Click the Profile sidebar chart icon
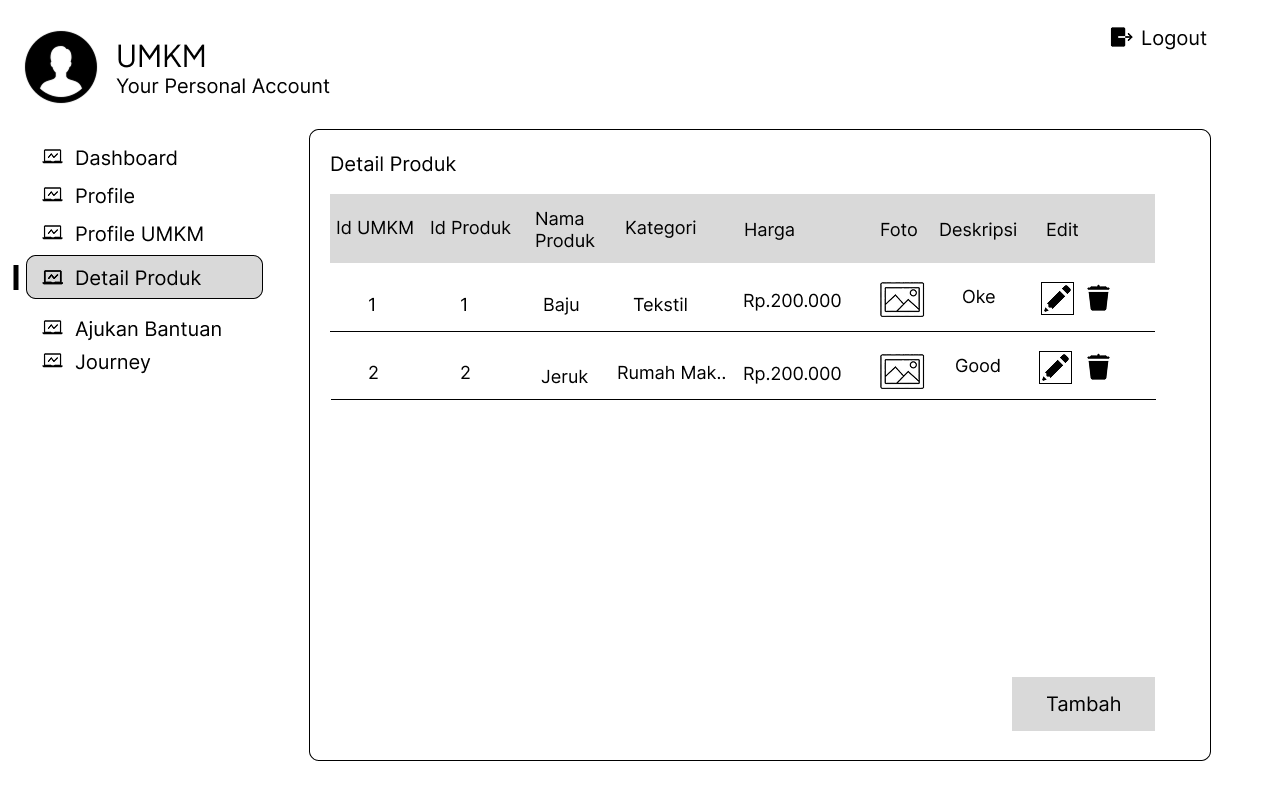Image resolution: width=1280 pixels, height=800 pixels. pyautogui.click(x=52, y=195)
